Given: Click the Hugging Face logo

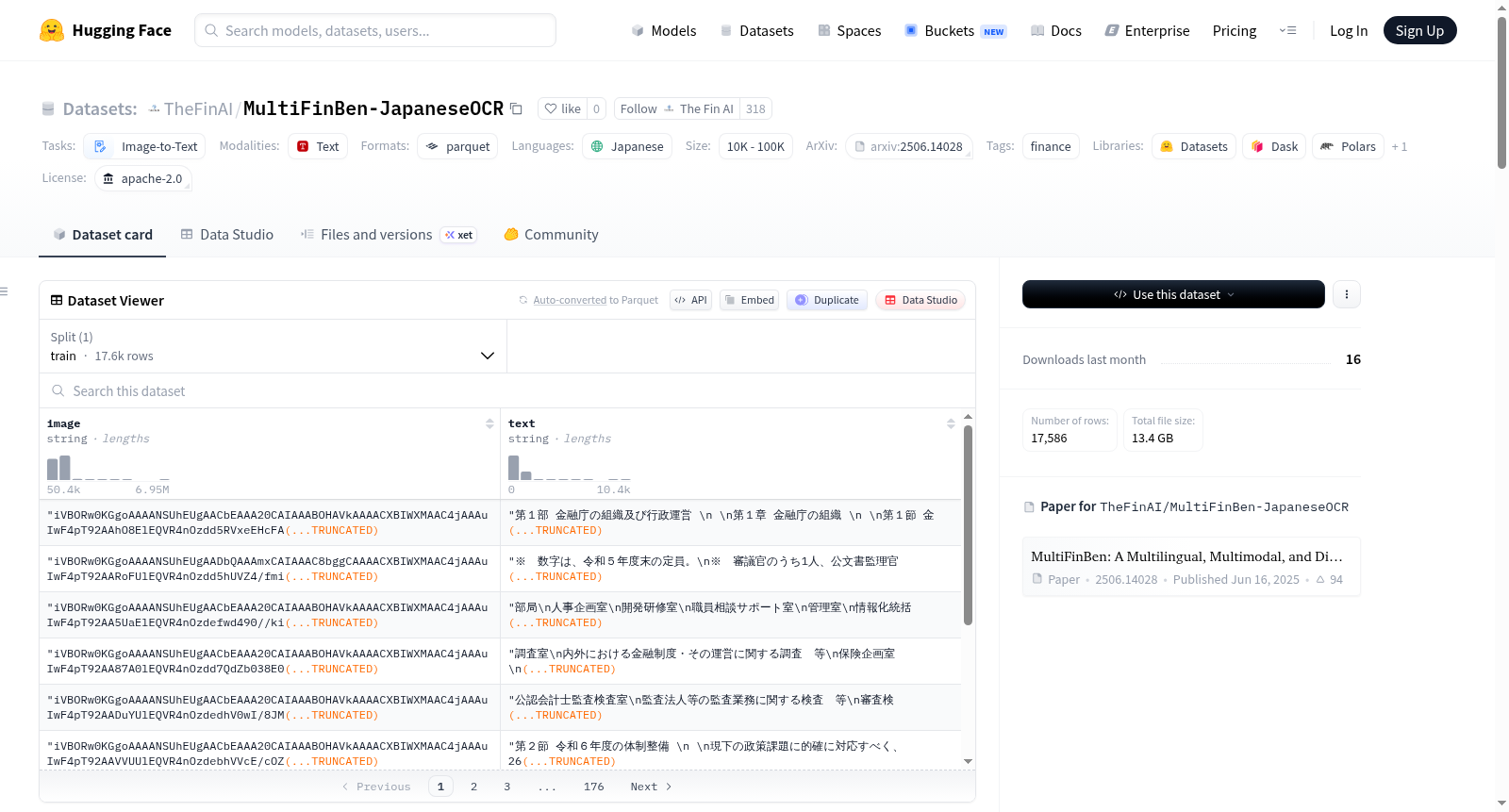Looking at the screenshot, I should 105,30.
